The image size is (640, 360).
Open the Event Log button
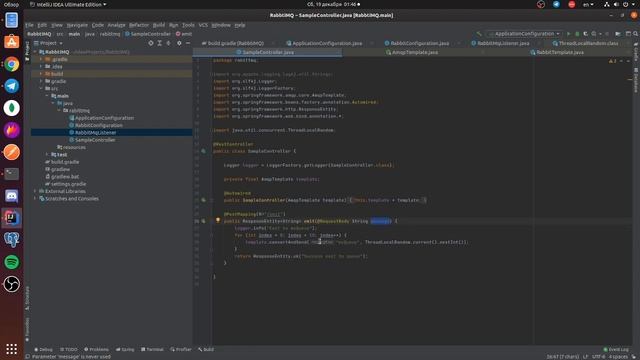coord(616,349)
